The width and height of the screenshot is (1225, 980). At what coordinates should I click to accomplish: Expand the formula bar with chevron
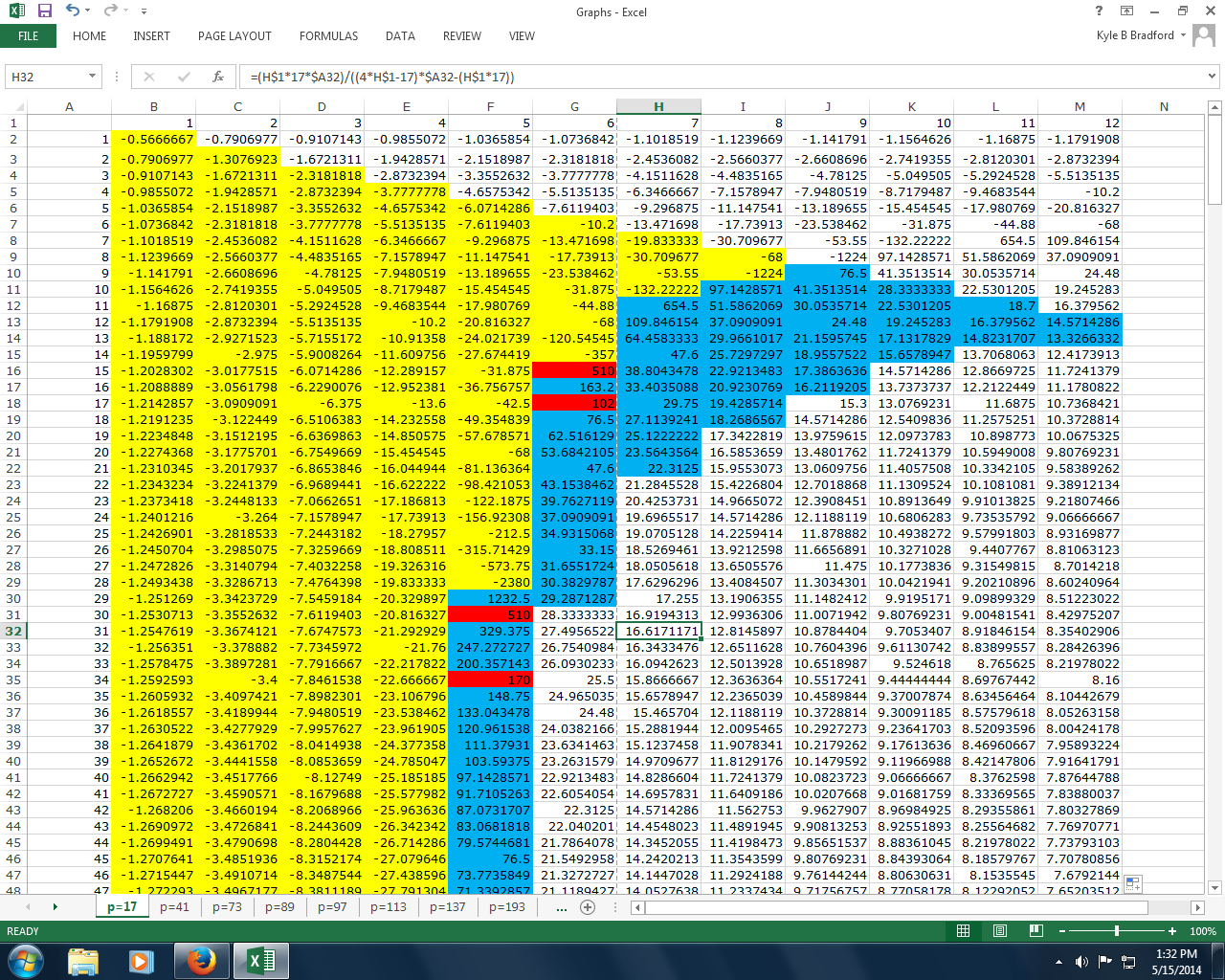tap(1212, 77)
